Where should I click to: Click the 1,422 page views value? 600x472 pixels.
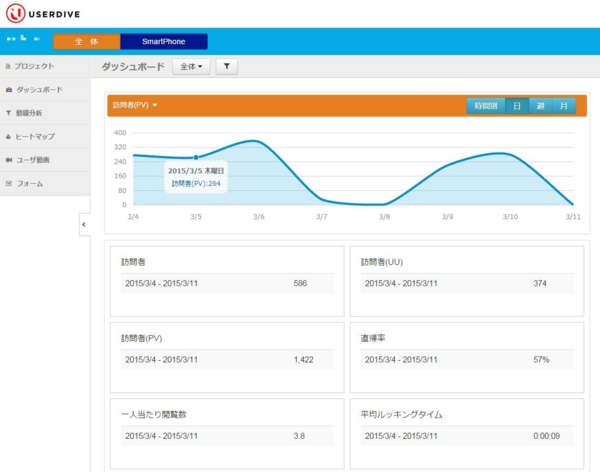(303, 359)
